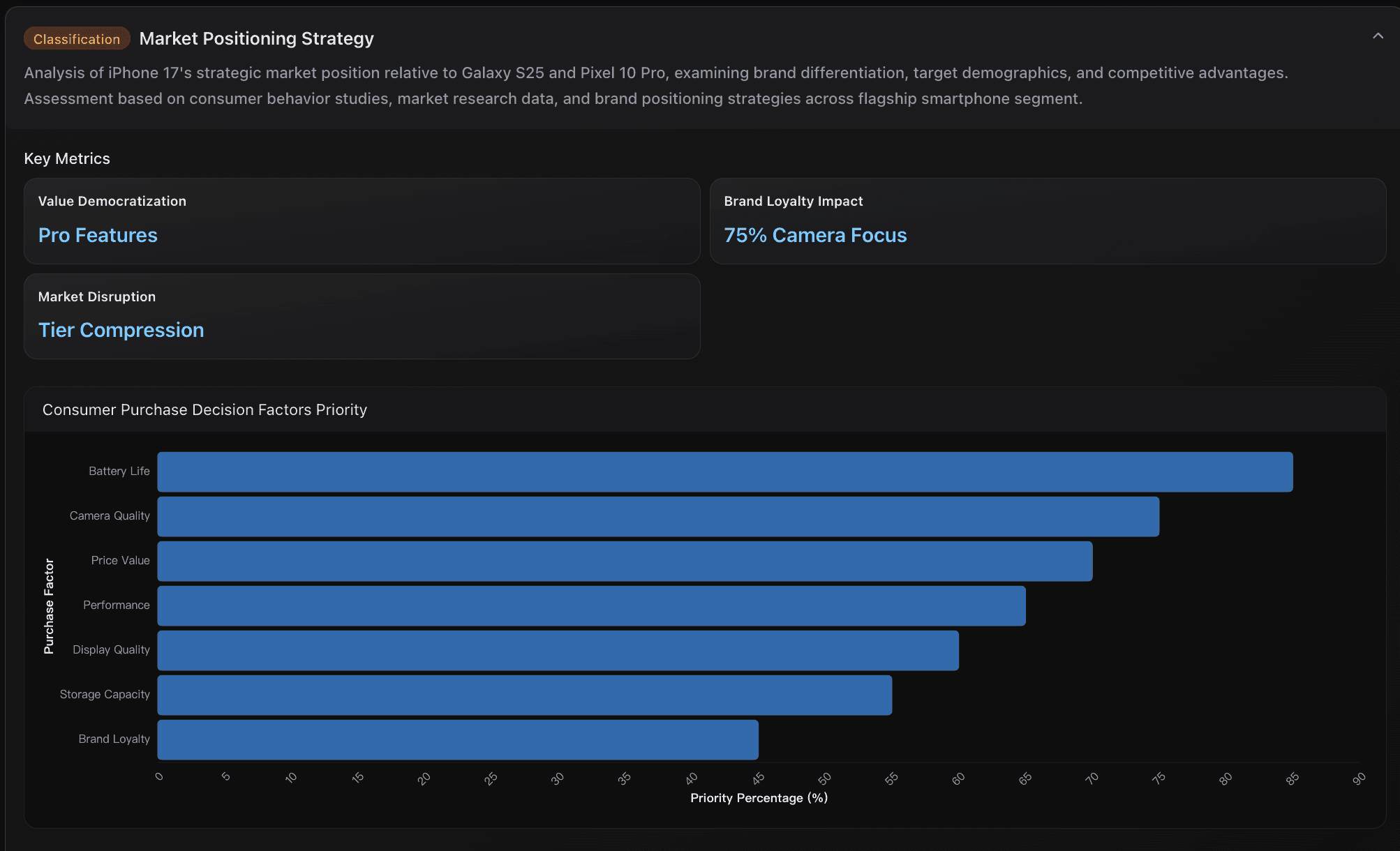Click the Camera Quality axis label
Image resolution: width=1400 pixels, height=851 pixels.
[x=110, y=515]
